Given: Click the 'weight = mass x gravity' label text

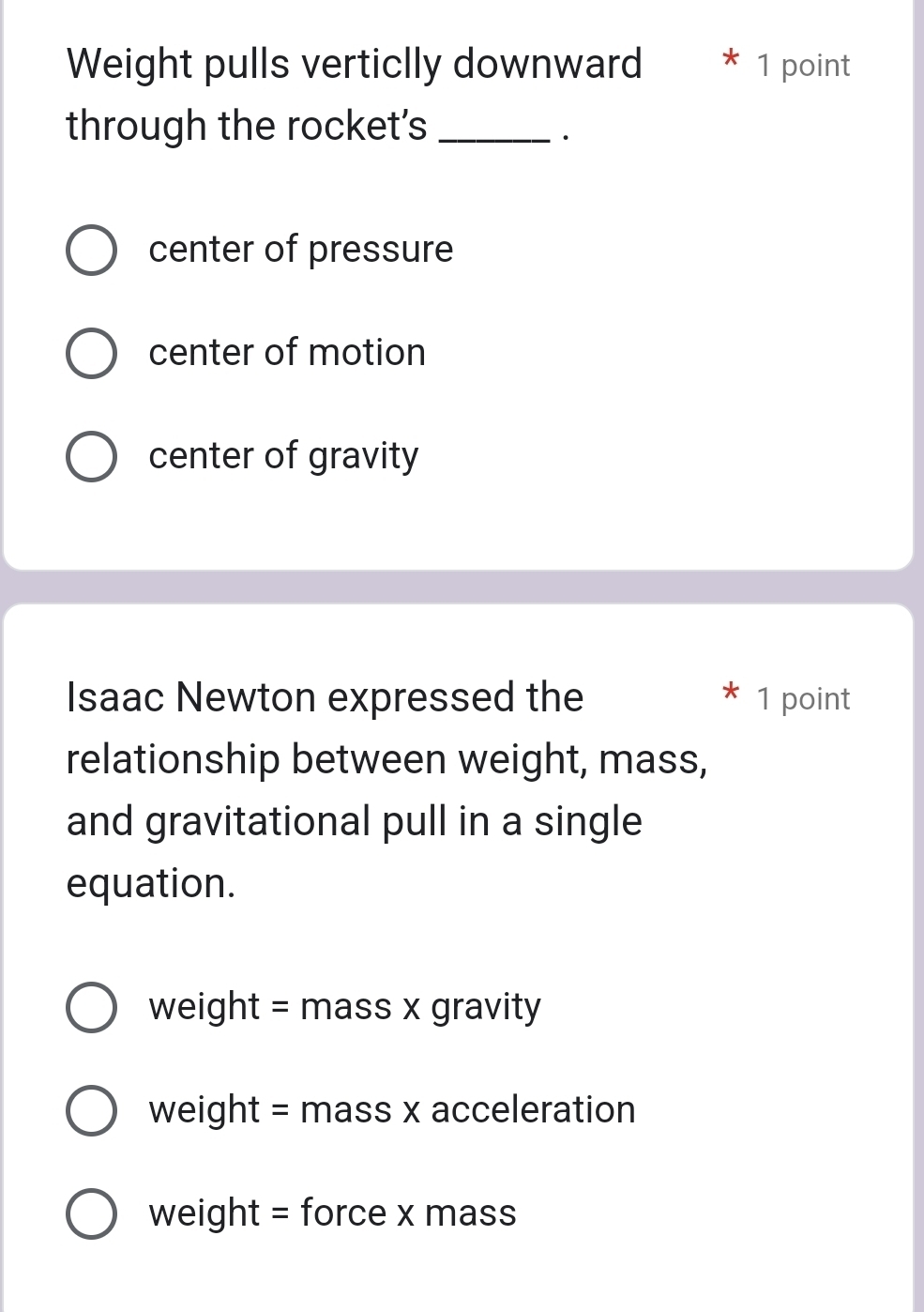Looking at the screenshot, I should click(344, 1006).
